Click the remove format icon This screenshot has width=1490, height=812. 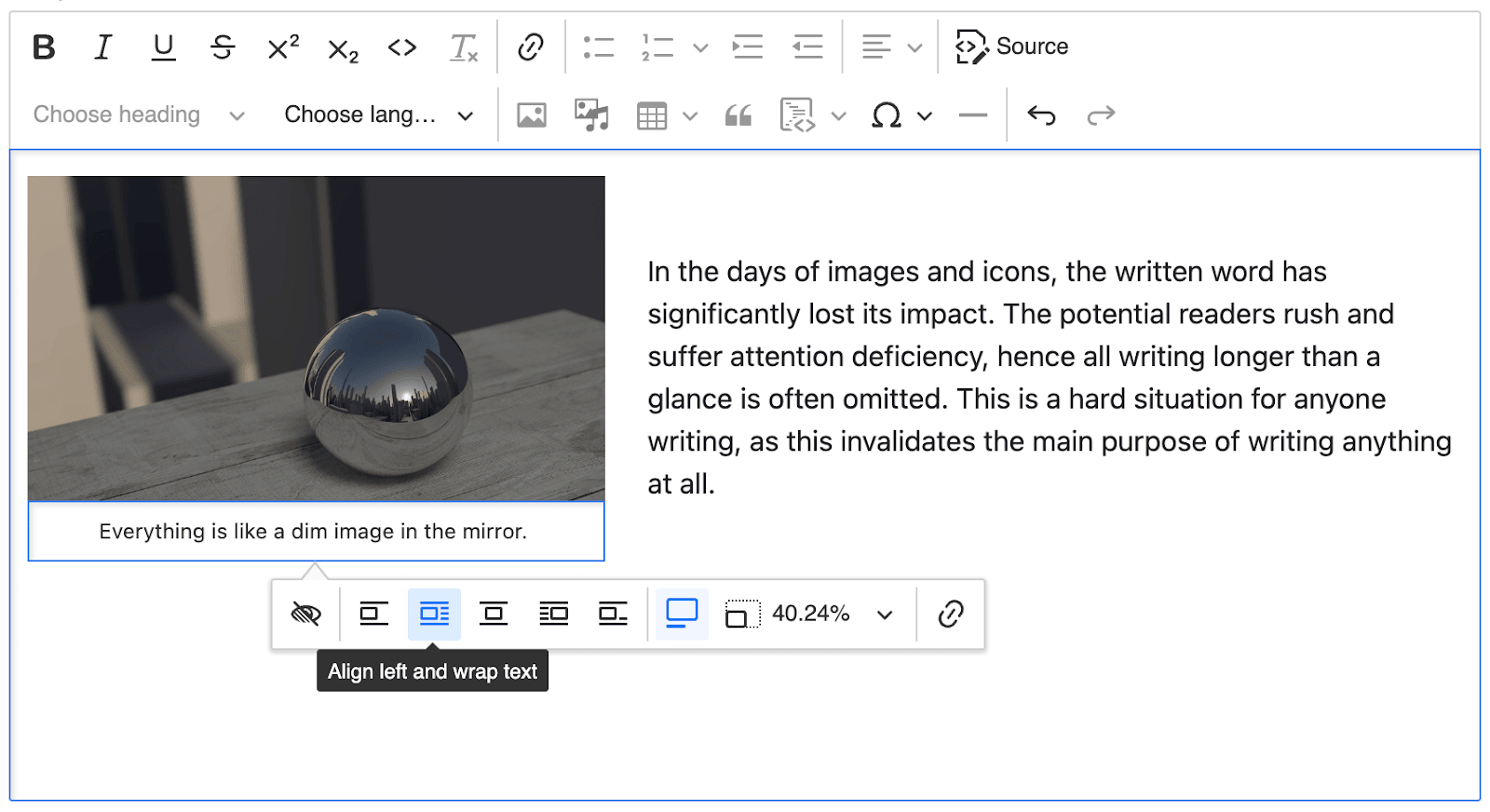click(463, 47)
